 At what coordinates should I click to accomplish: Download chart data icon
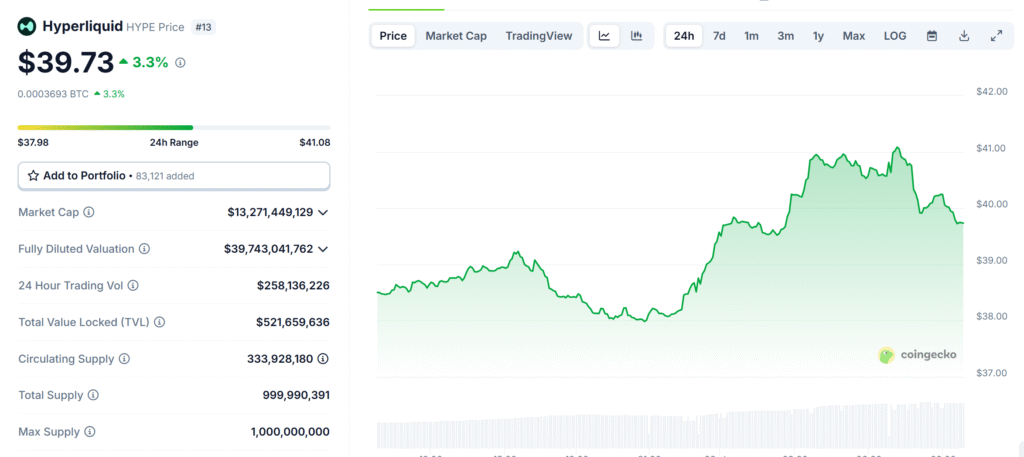click(964, 36)
